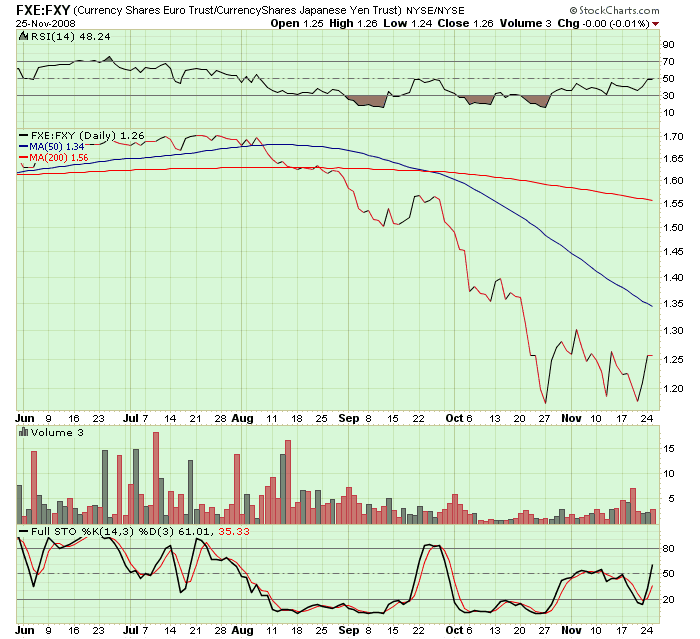Click the 15 label on volume axis
This screenshot has height=639, width=700.
pyautogui.click(x=669, y=449)
